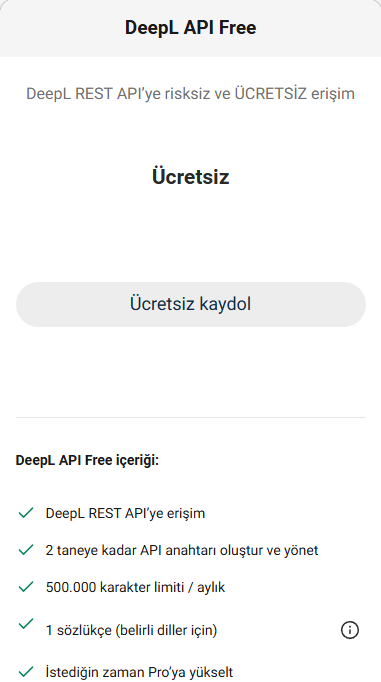The image size is (381, 682).
Task: Click the Ücretsiz kaydol button
Action: point(190,304)
